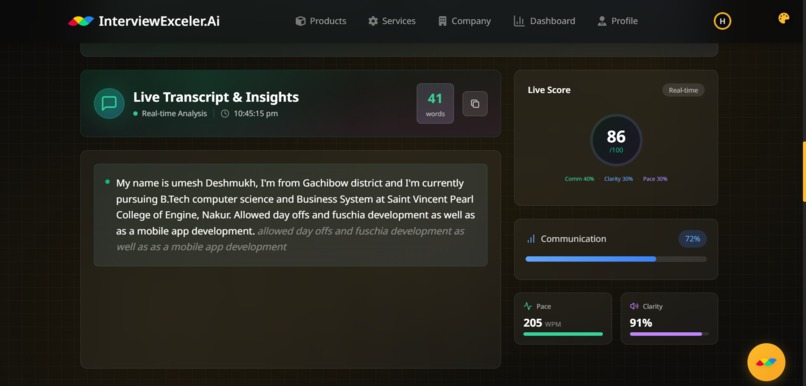This screenshot has width=806, height=386.
Task: Click the 86/100 score circle
Action: [x=616, y=140]
